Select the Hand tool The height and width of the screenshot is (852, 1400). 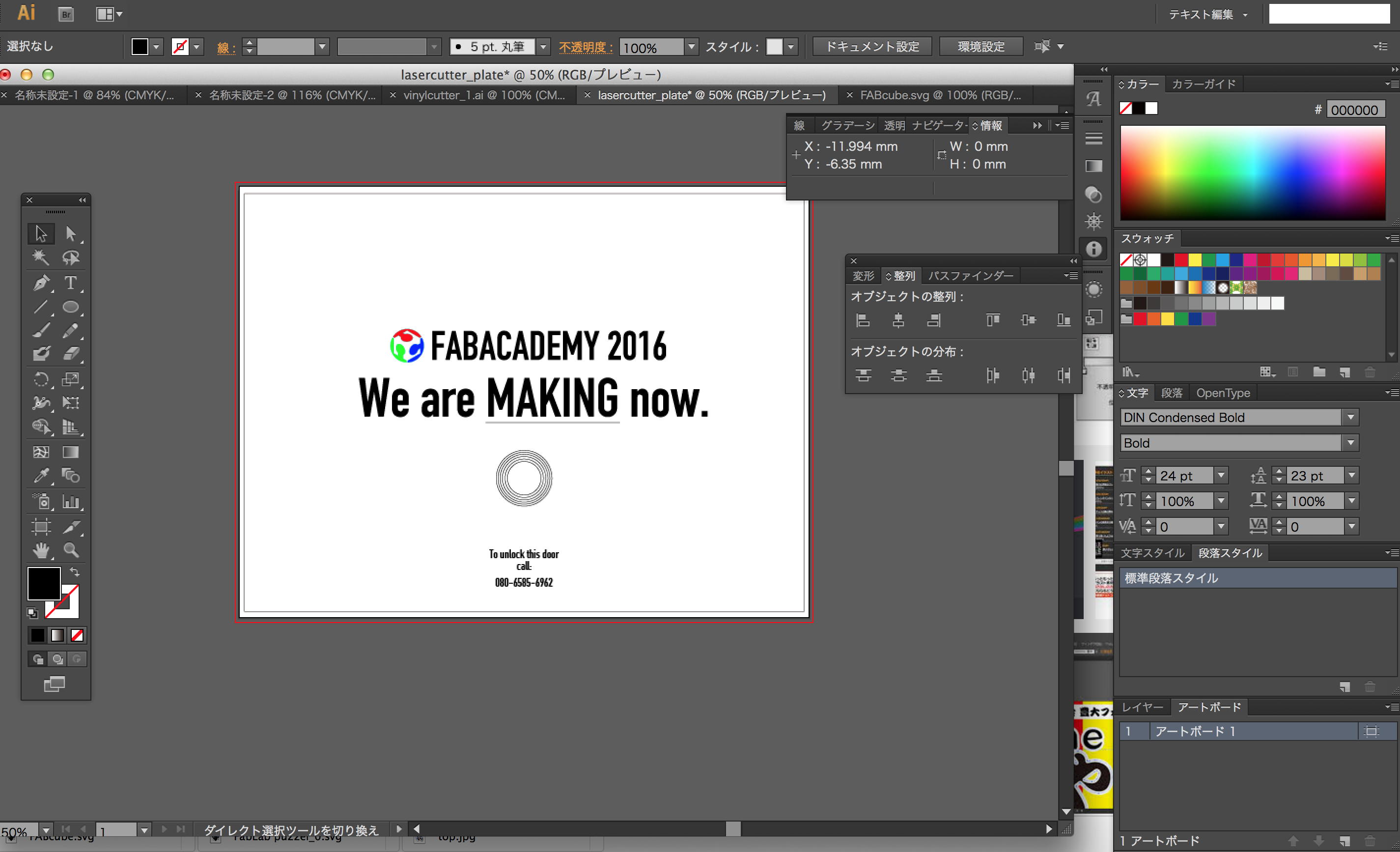[x=41, y=550]
